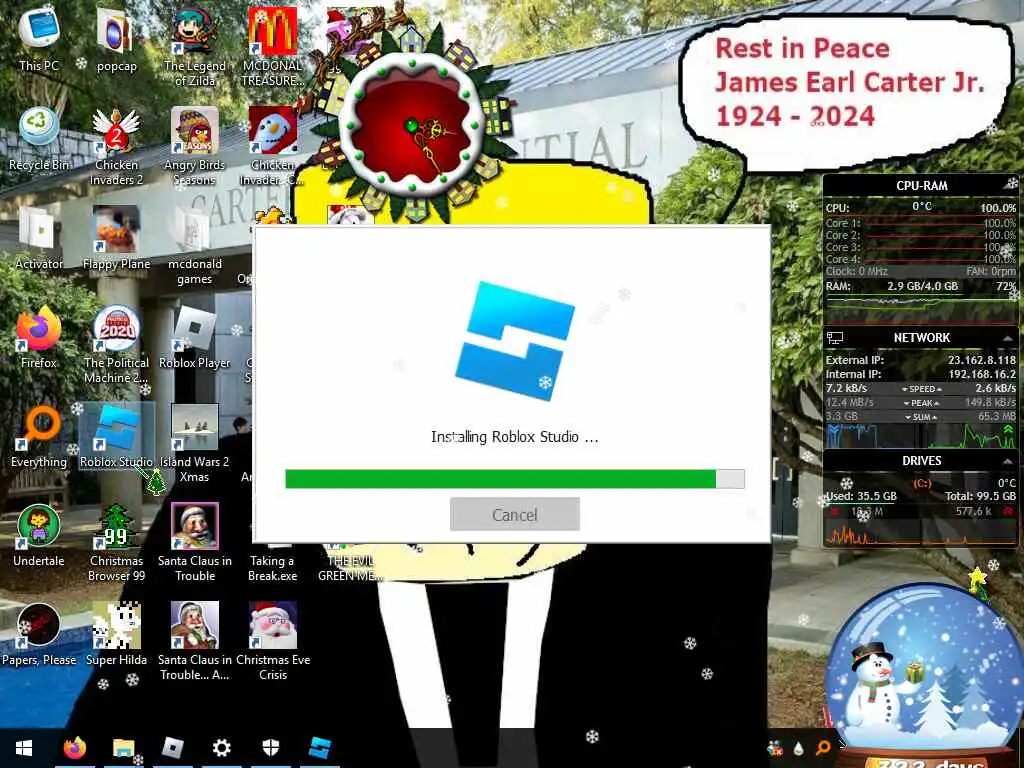The width and height of the screenshot is (1024, 768).
Task: Click the snowman snow globe gadget
Action: 922,673
